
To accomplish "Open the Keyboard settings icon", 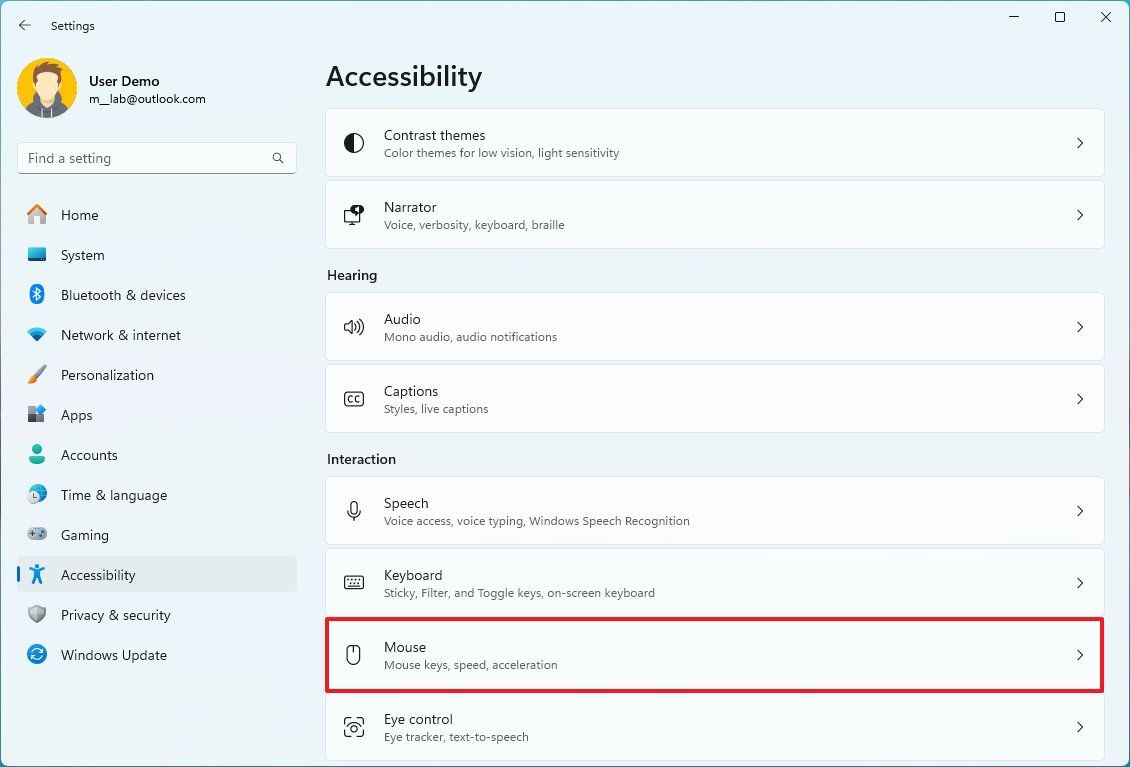I will [354, 582].
